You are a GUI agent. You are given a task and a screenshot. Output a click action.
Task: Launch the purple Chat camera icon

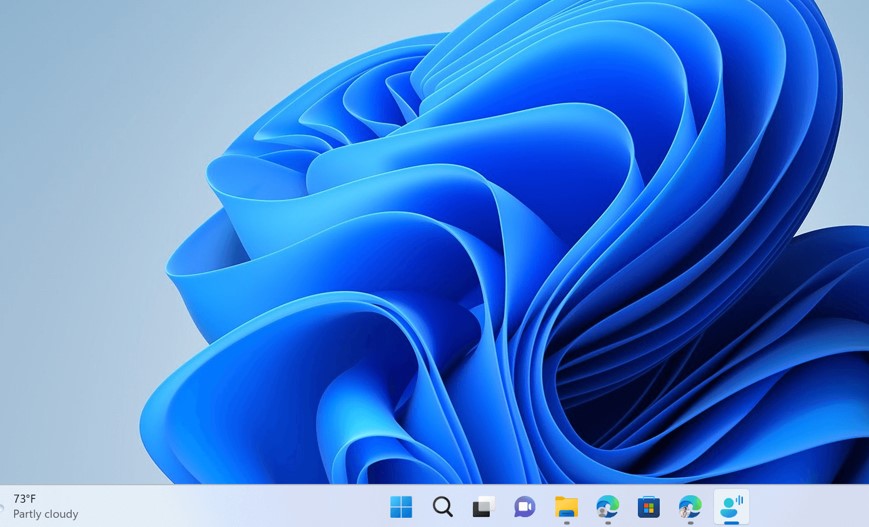(x=525, y=507)
